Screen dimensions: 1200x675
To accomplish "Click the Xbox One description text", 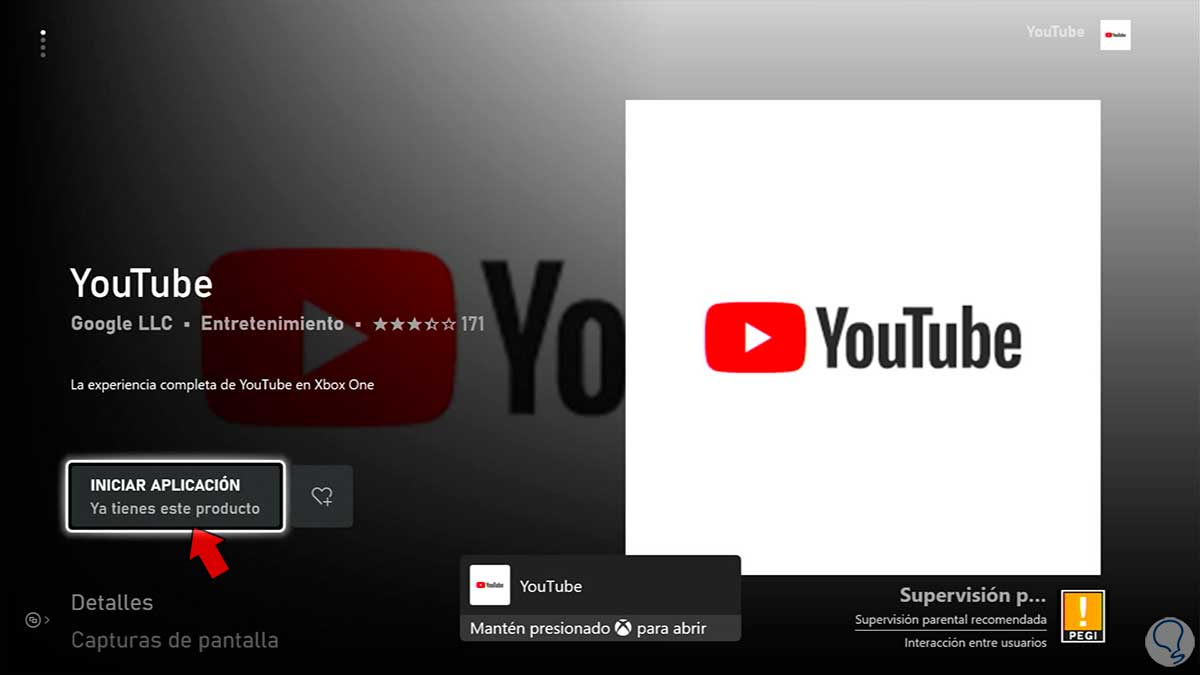I will [x=223, y=384].
